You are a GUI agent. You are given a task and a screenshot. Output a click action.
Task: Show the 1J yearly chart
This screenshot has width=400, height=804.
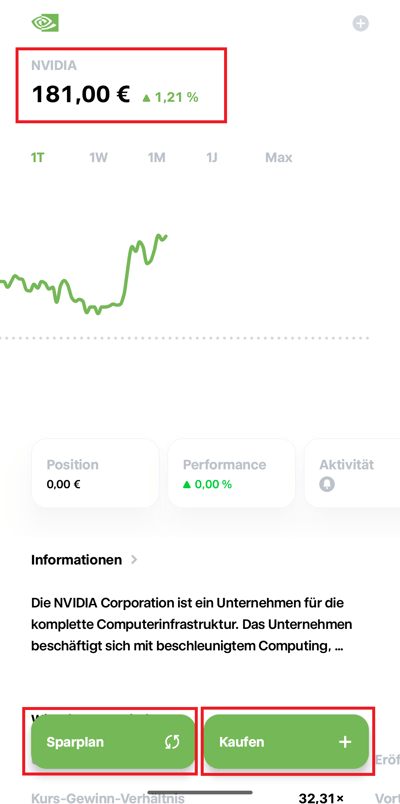click(x=212, y=157)
